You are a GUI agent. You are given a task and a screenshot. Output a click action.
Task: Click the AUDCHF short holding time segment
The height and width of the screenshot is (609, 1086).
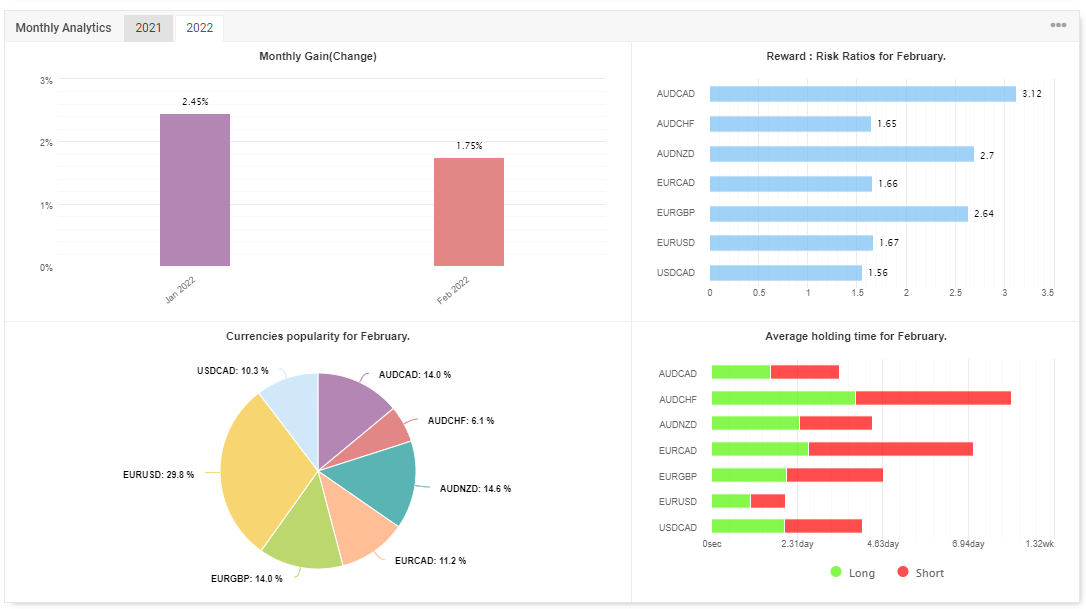934,398
